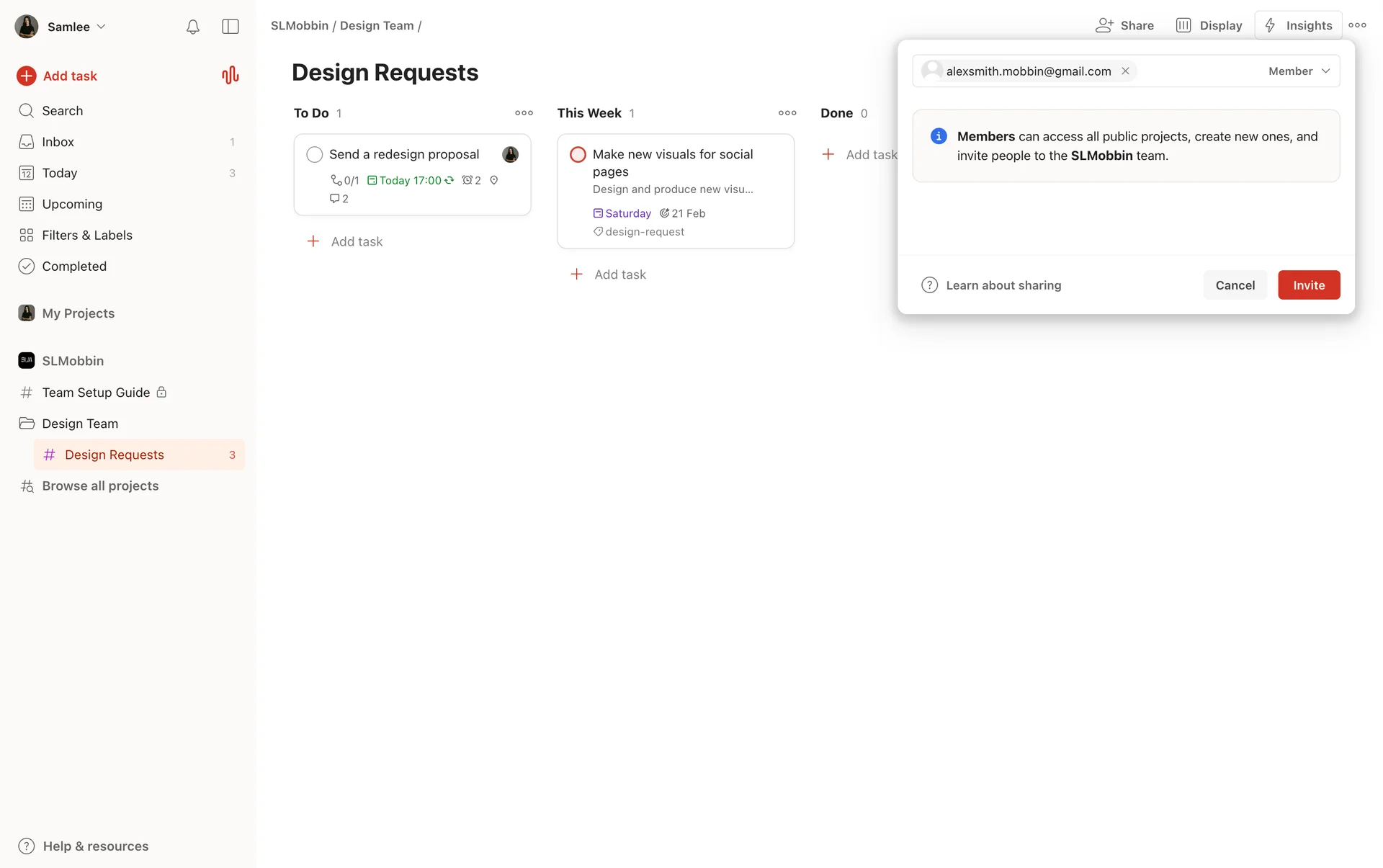This screenshot has width=1383, height=868.
Task: Check off Make new visuals for social pages
Action: coord(578,154)
